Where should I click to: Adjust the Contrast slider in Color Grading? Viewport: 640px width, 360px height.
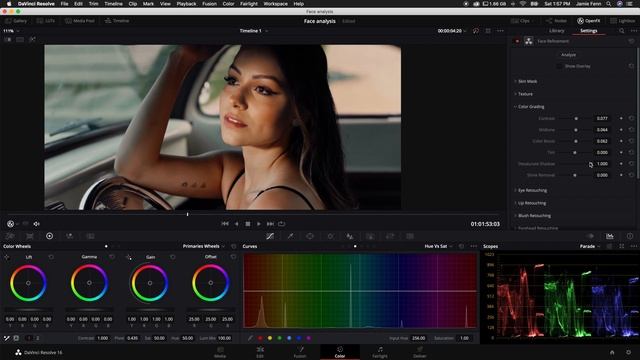click(x=576, y=118)
